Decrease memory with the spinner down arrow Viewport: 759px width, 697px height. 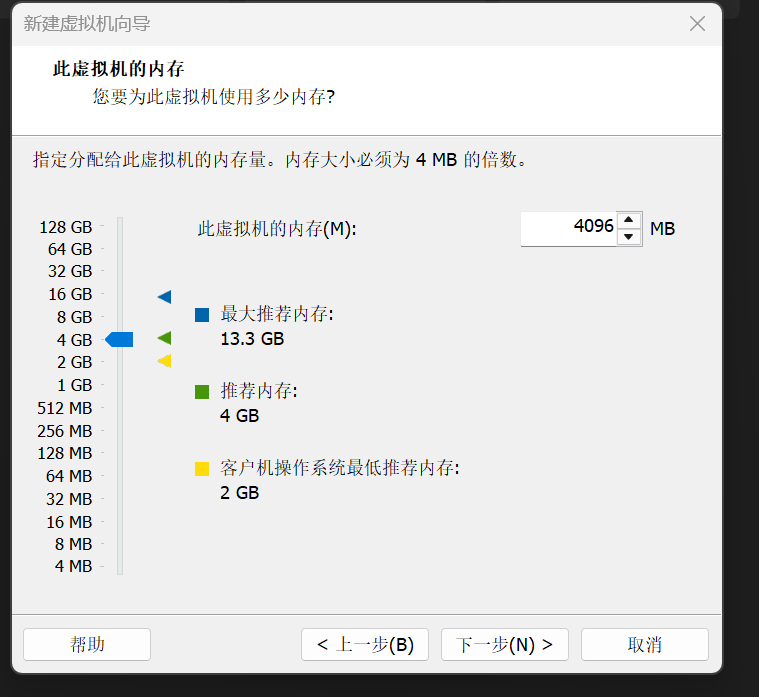pyautogui.click(x=628, y=237)
